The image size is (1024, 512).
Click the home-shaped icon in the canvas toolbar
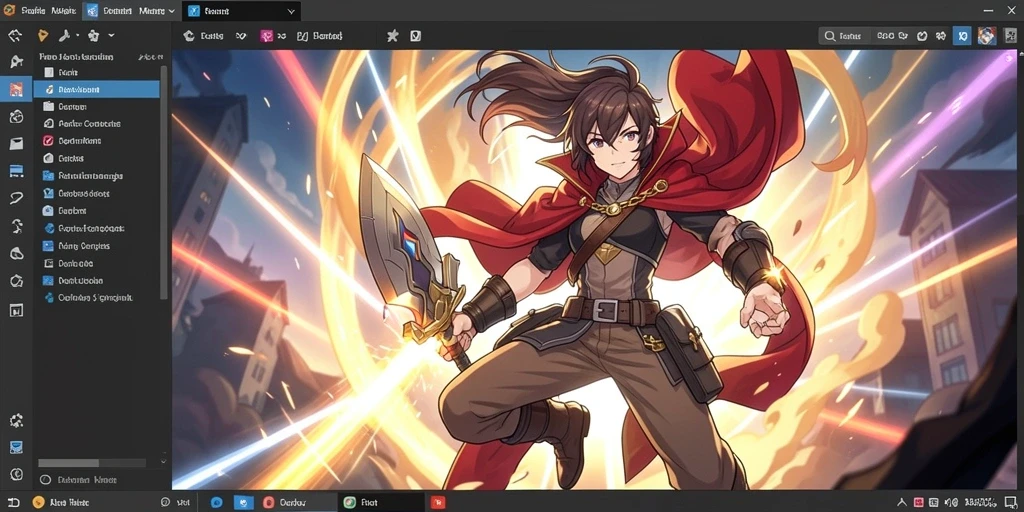189,36
